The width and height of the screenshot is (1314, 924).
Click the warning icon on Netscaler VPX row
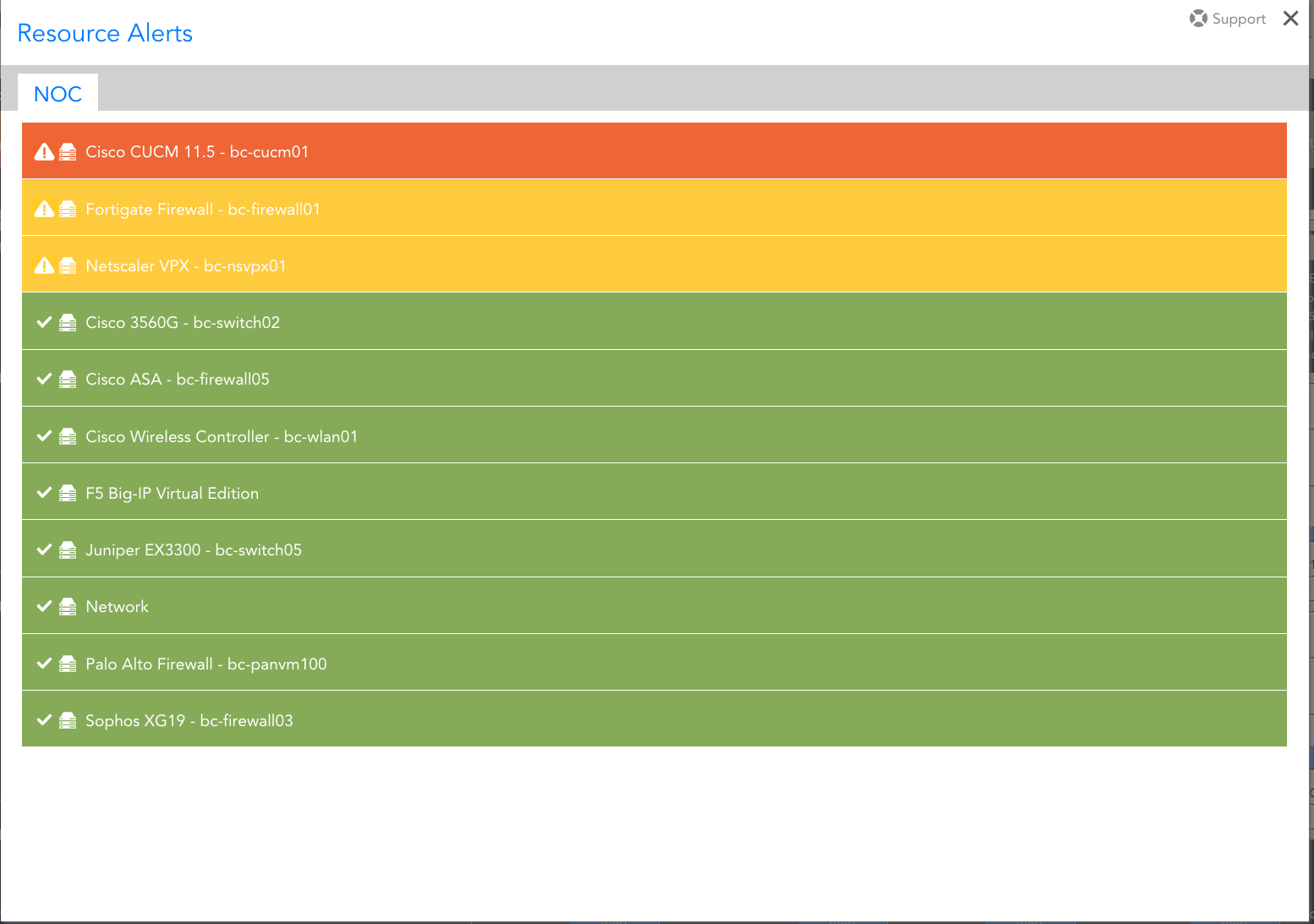pos(44,265)
